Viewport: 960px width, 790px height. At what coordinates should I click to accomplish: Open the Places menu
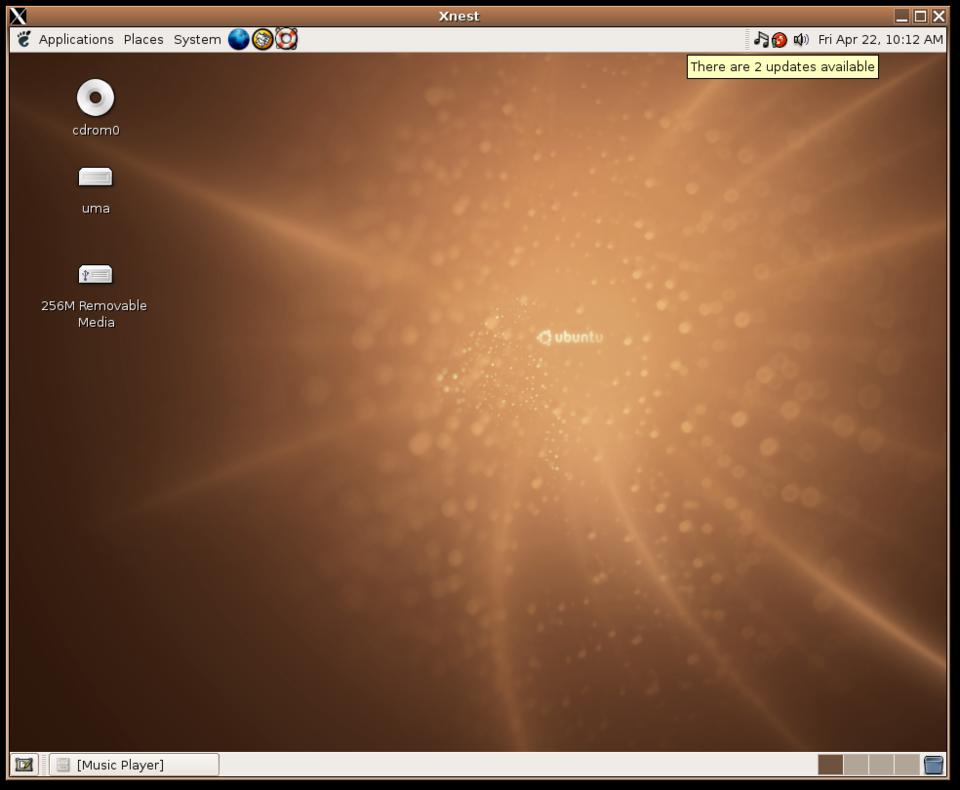[x=143, y=40]
